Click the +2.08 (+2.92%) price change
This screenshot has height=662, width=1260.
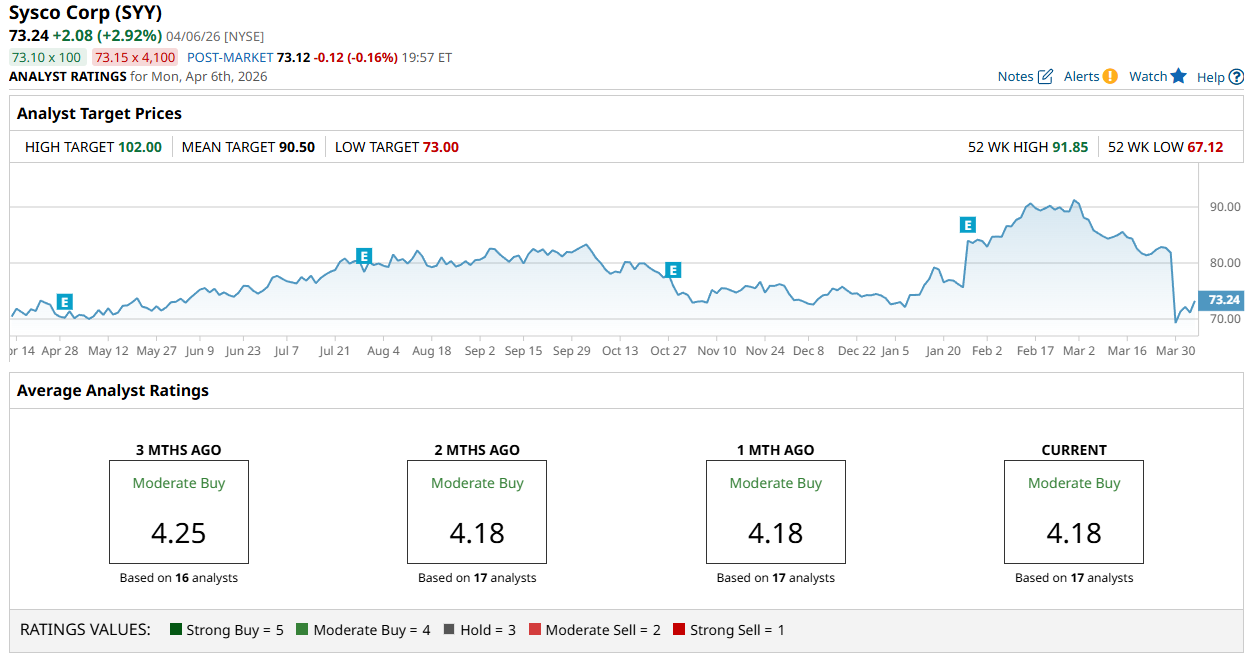click(107, 35)
